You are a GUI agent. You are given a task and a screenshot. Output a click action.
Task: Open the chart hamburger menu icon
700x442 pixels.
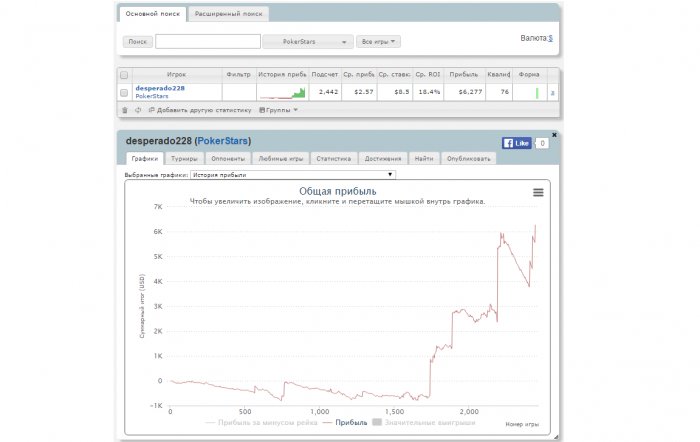(x=538, y=192)
